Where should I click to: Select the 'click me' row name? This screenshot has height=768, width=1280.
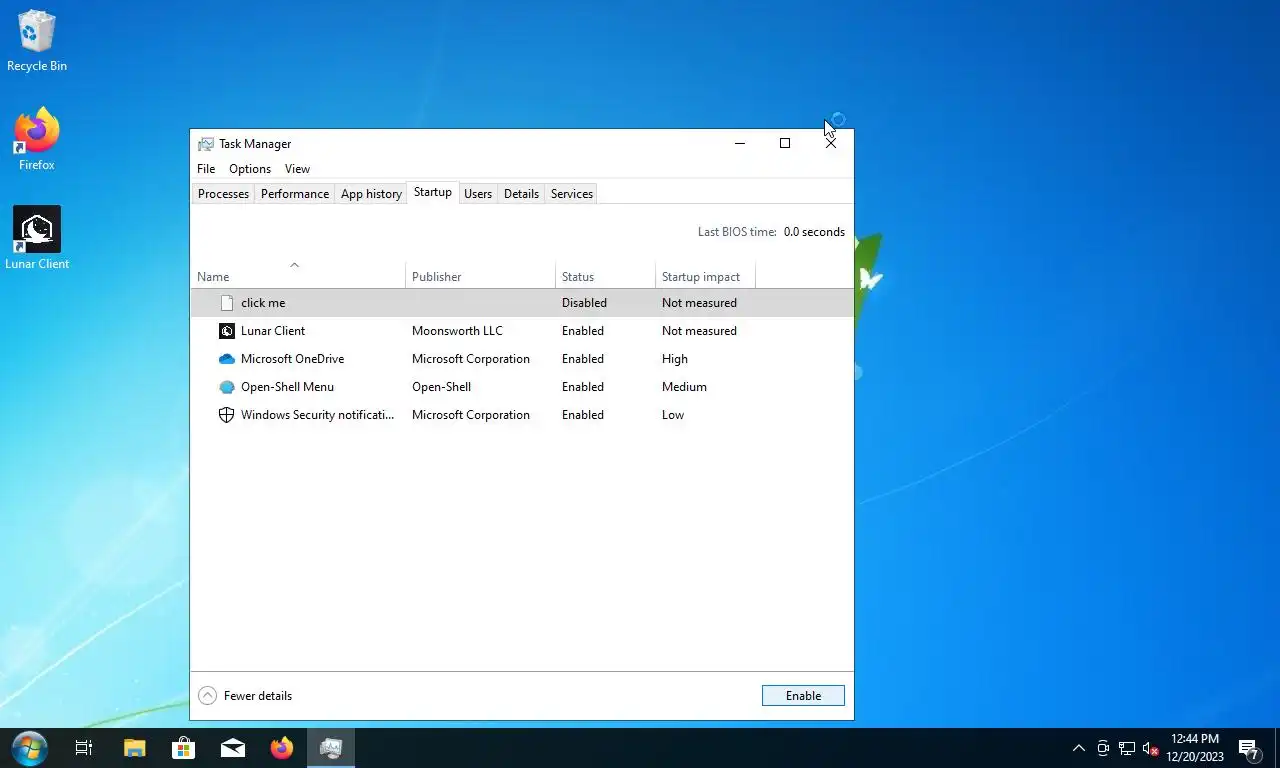click(x=263, y=303)
